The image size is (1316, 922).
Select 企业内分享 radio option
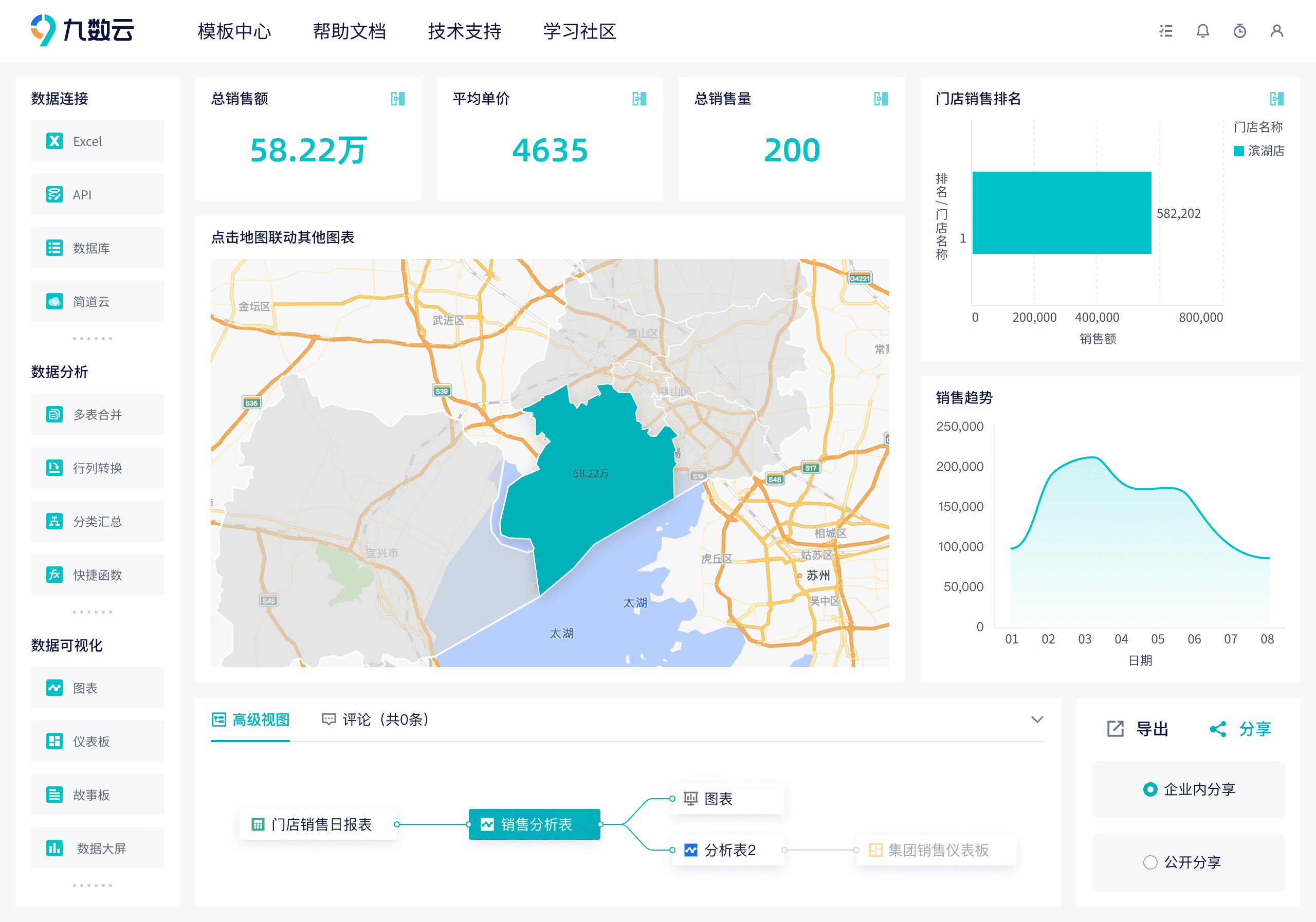point(1150,789)
